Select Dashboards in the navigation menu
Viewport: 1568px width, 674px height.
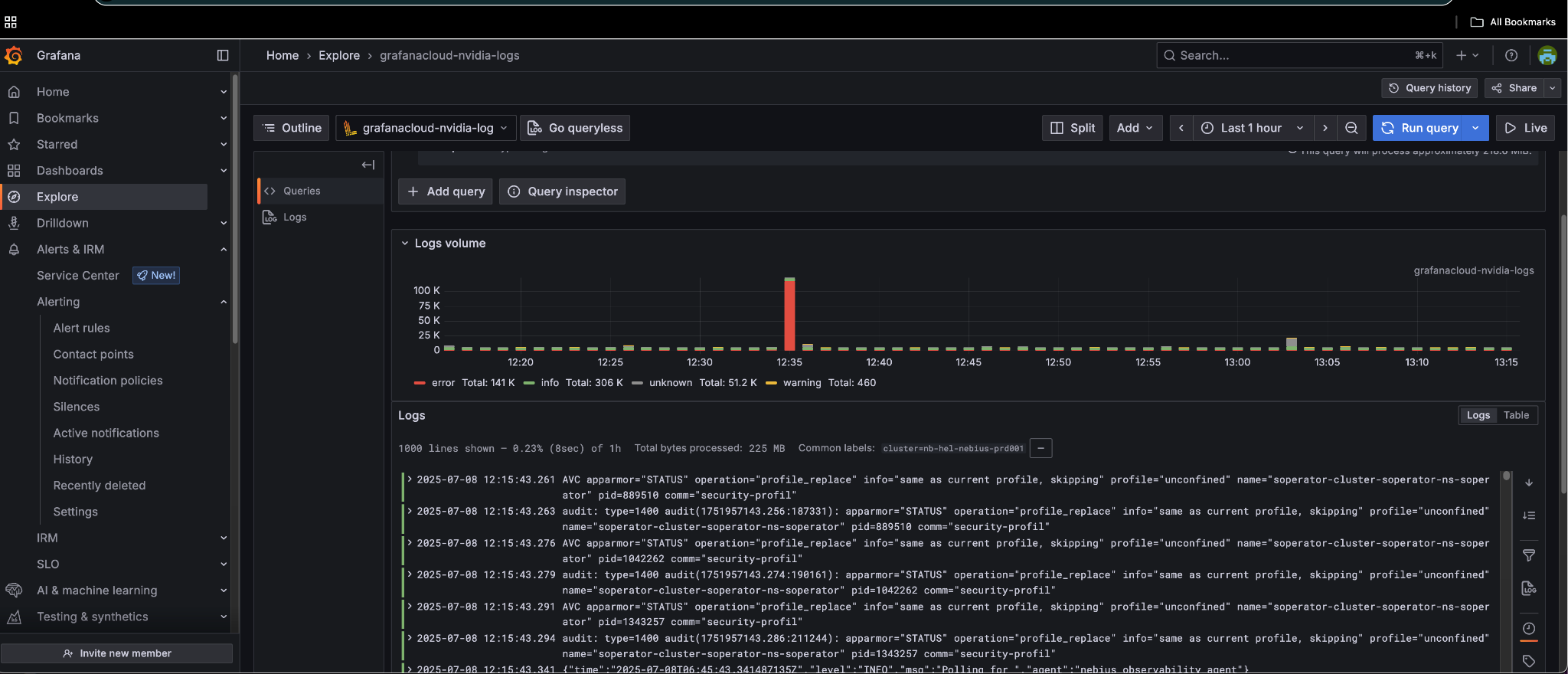tap(70, 170)
